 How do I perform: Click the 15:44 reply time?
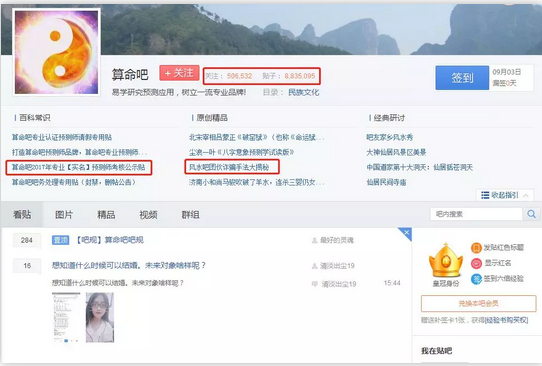[x=392, y=283]
